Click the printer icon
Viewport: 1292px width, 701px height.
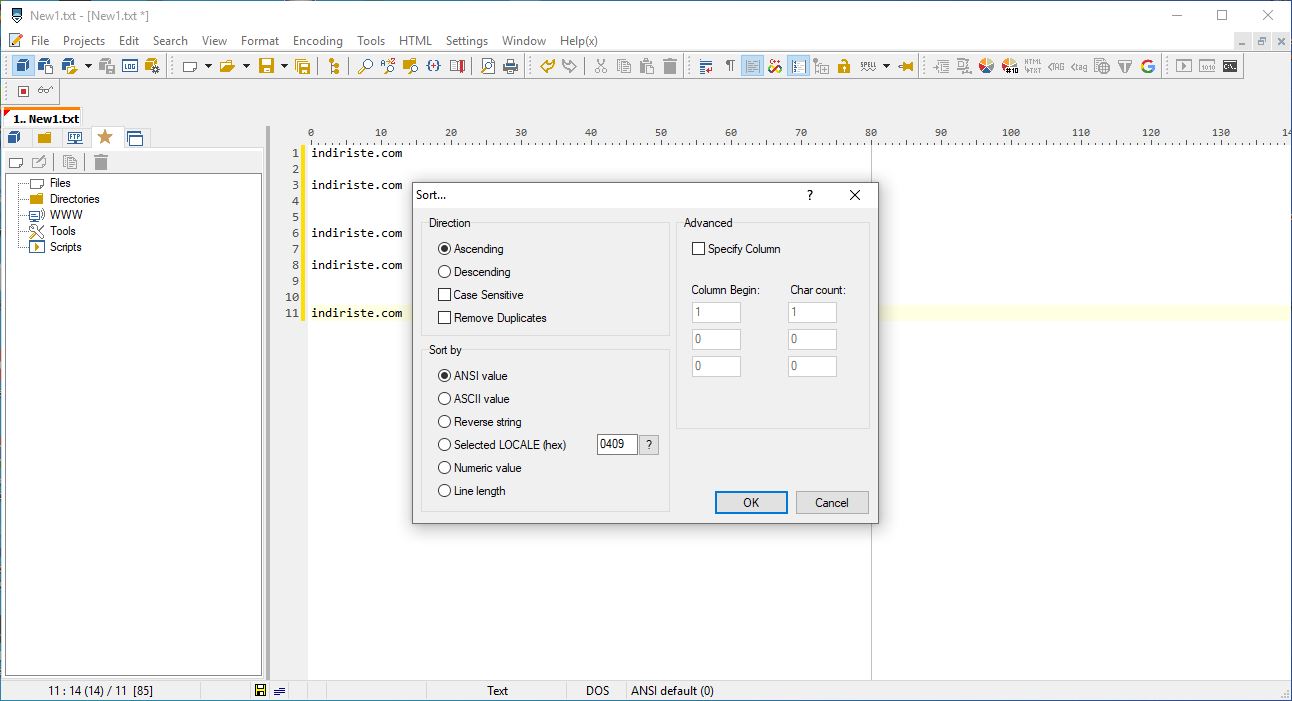tap(511, 66)
